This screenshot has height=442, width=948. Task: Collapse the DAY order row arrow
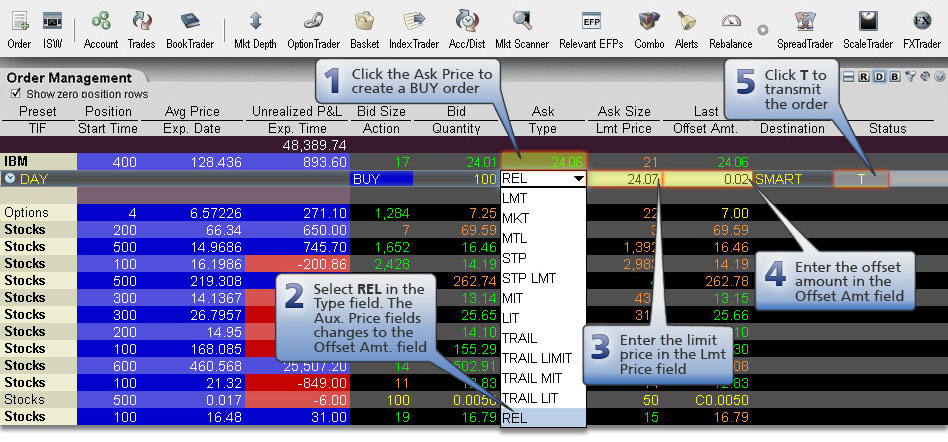(10, 179)
